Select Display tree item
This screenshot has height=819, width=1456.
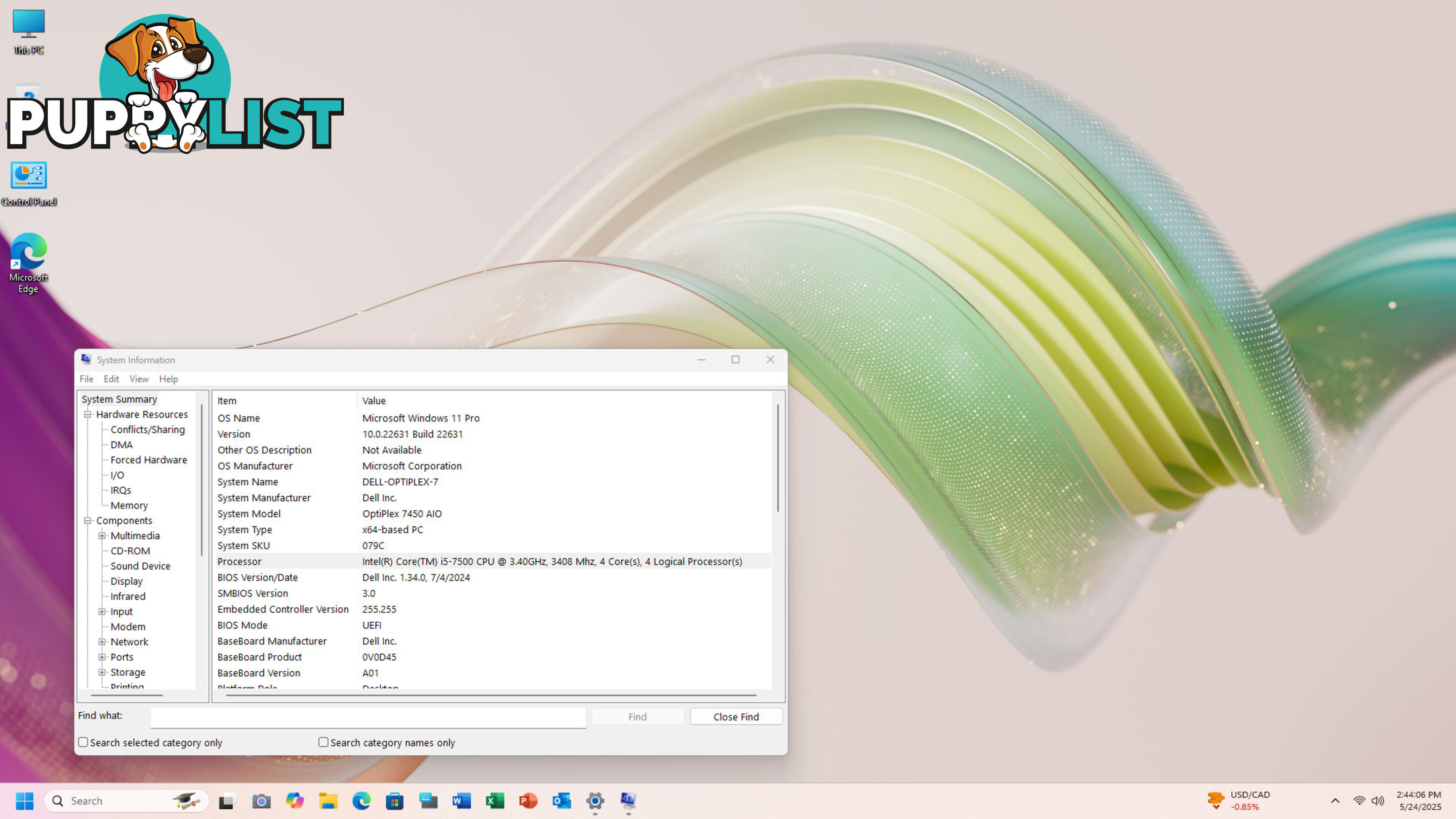pos(127,581)
